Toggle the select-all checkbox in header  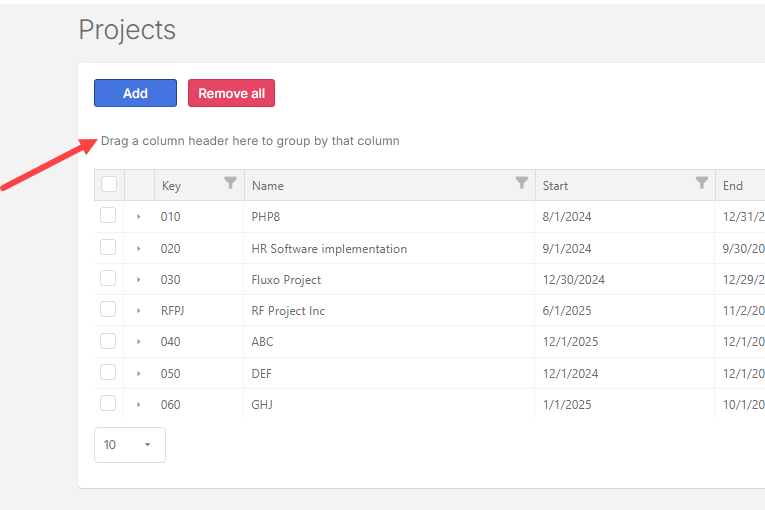click(109, 184)
